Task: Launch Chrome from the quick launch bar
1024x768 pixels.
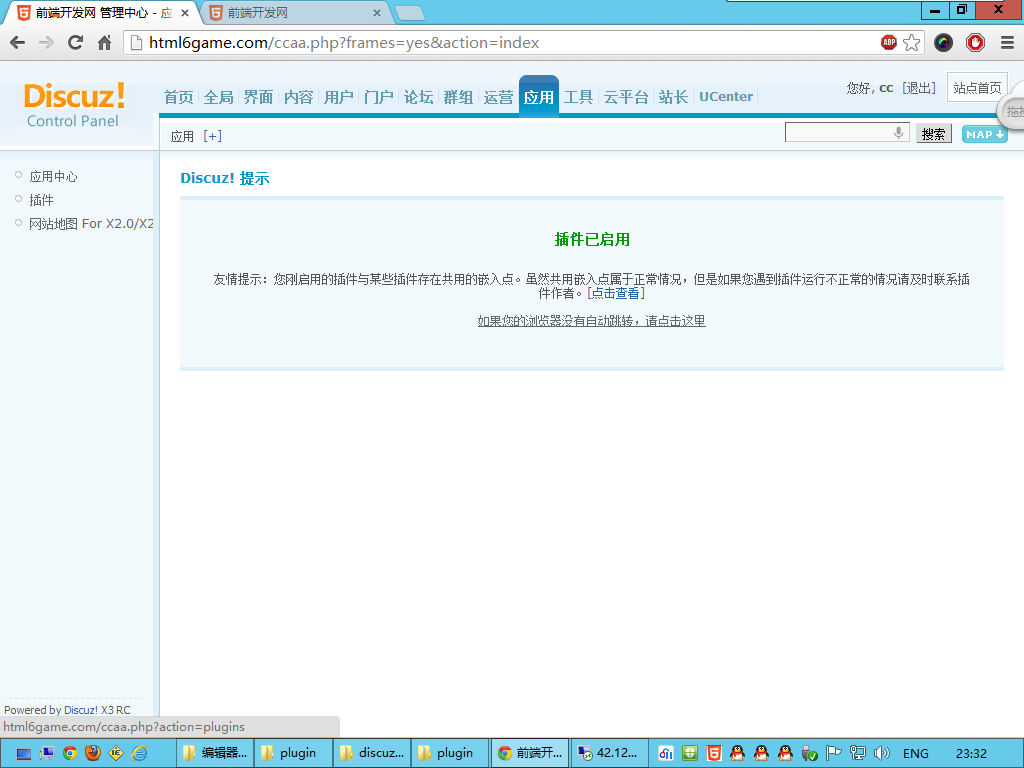Action: [x=70, y=754]
